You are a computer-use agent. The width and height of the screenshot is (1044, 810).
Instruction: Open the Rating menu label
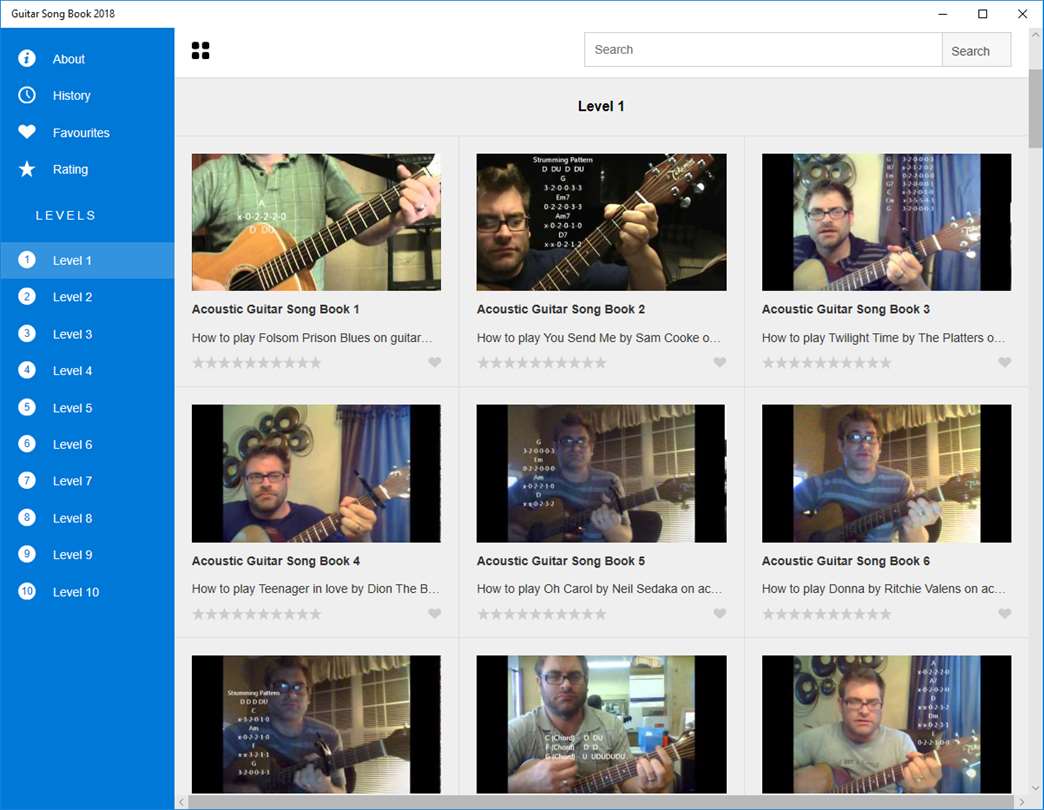[70, 170]
